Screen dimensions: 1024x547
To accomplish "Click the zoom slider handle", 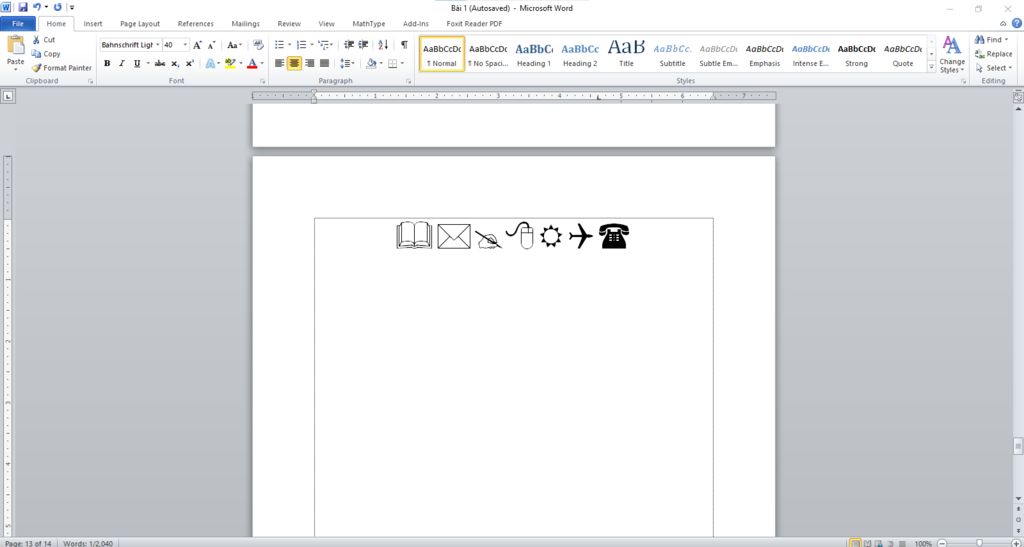I will point(979,543).
